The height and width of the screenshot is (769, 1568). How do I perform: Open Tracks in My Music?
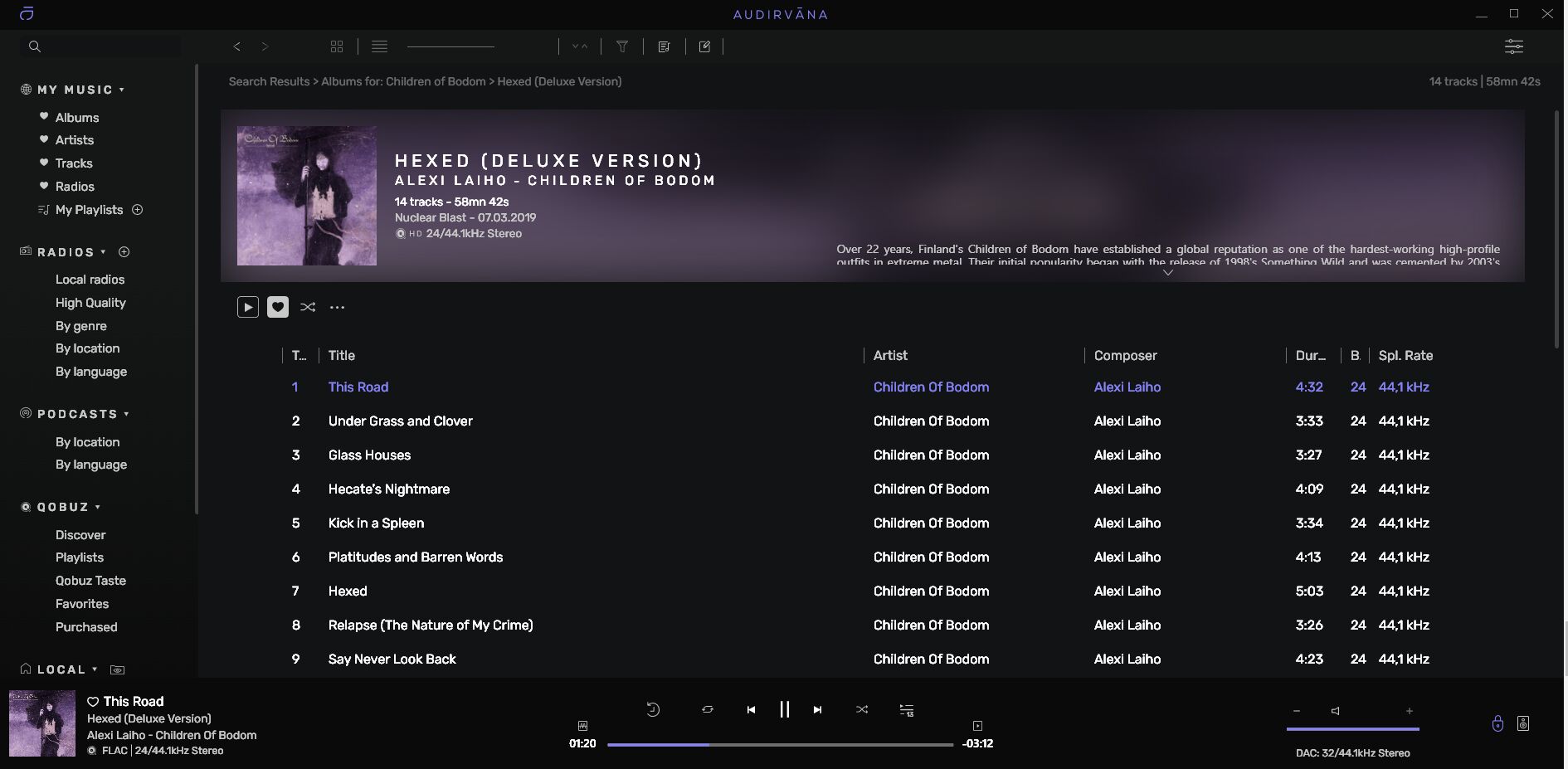pos(74,163)
